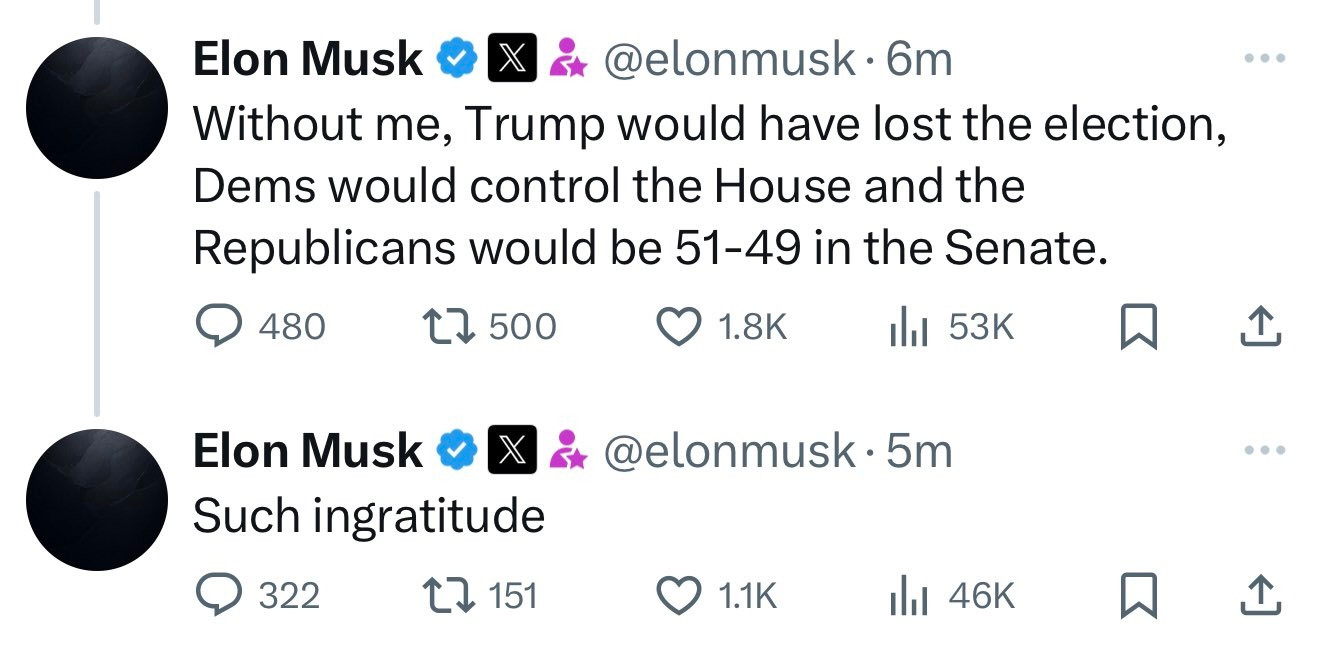Select the X affiliation badge on first tweet
Screen dimensions: 1319x648
[513, 59]
